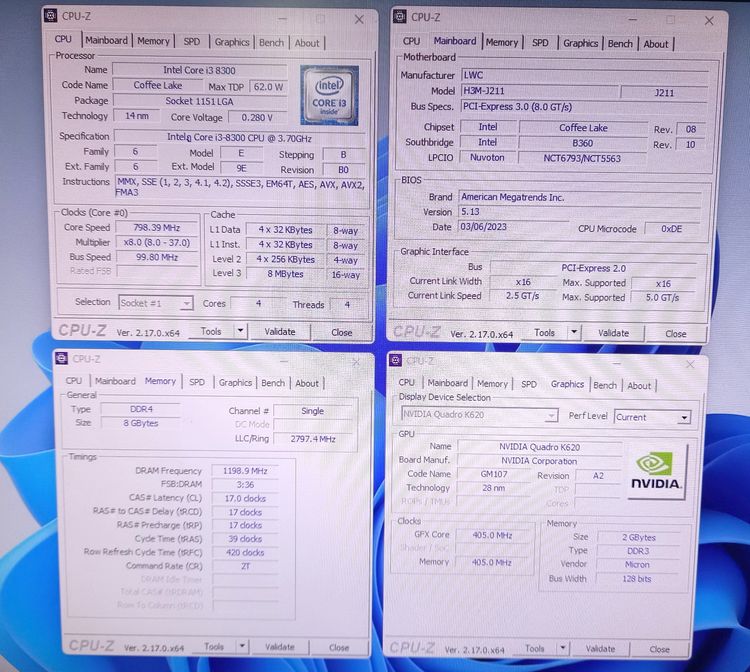Image resolution: width=750 pixels, height=672 pixels.
Task: Click the NVIDIA logo in the Graphics window
Action: coord(658,472)
